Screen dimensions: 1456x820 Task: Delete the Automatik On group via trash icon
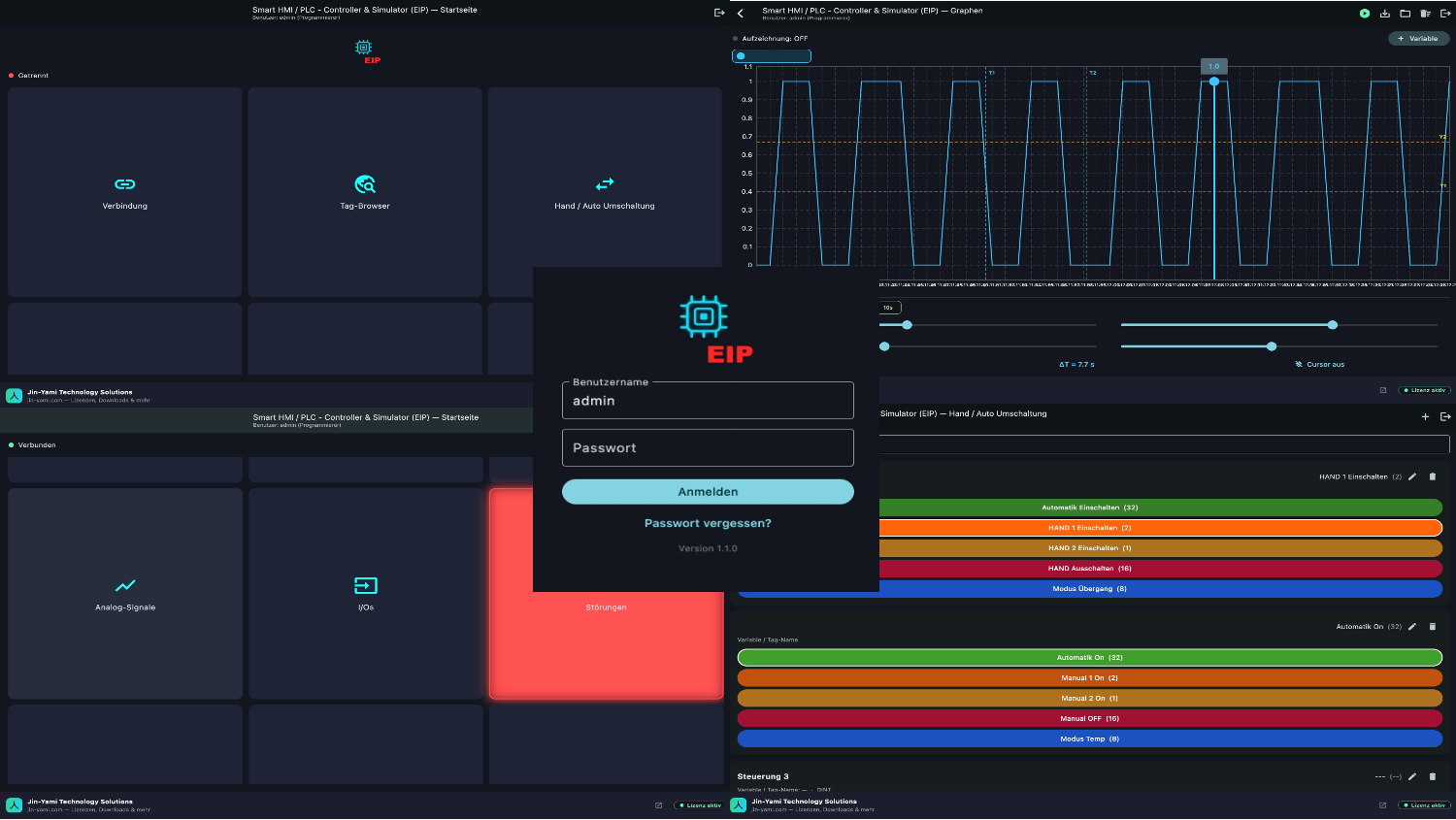[1432, 627]
